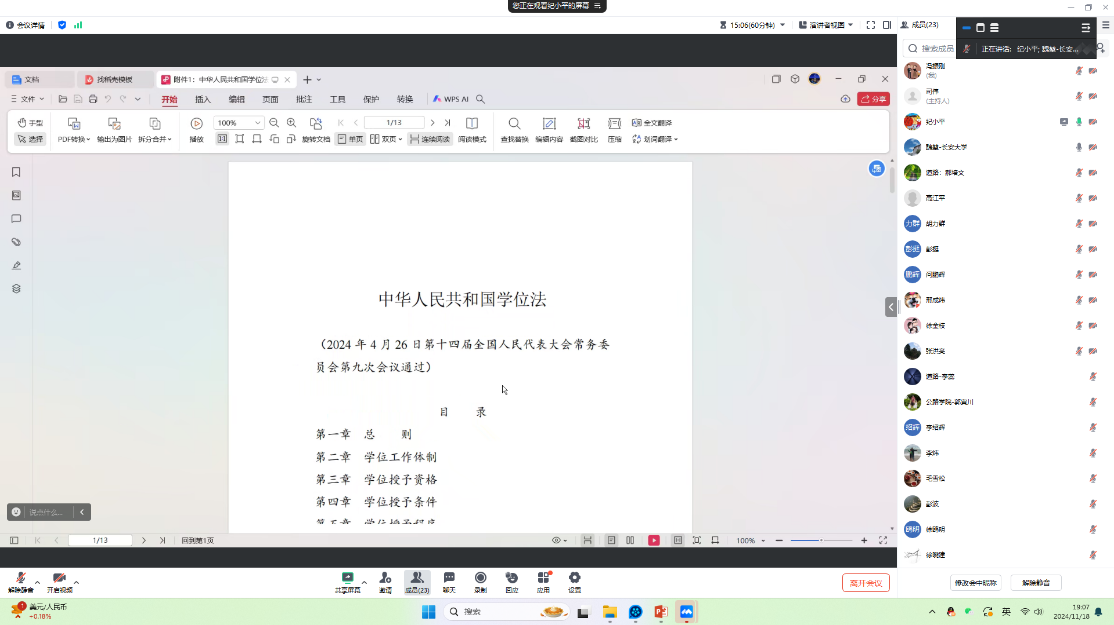This screenshot has width=1114, height=625.
Task: Toggle continuous reading mode
Action: coord(430,139)
